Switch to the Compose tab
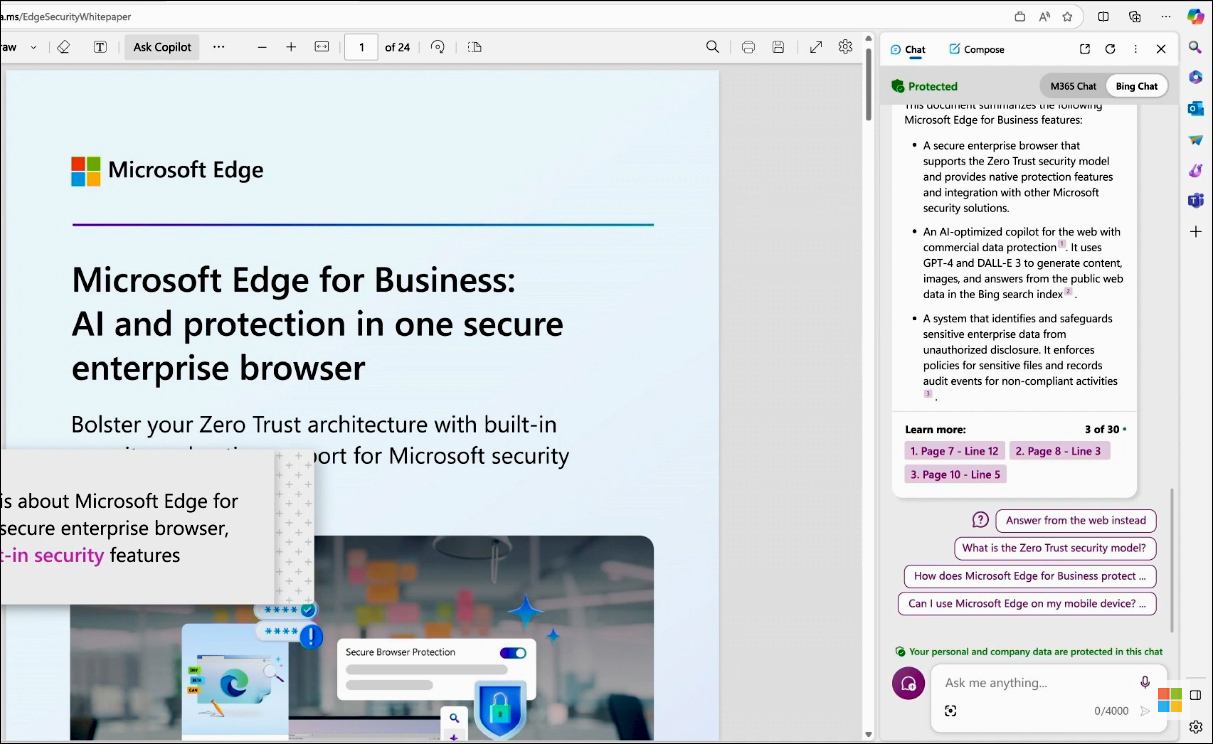 click(977, 49)
